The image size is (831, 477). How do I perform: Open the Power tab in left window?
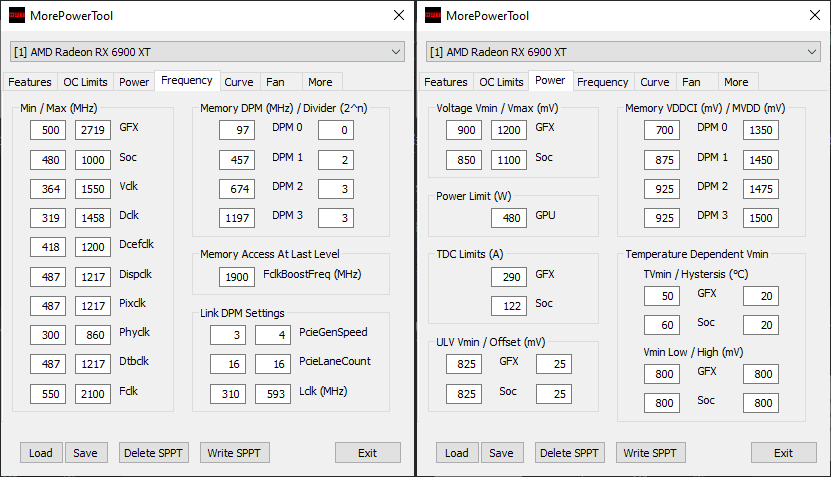134,82
